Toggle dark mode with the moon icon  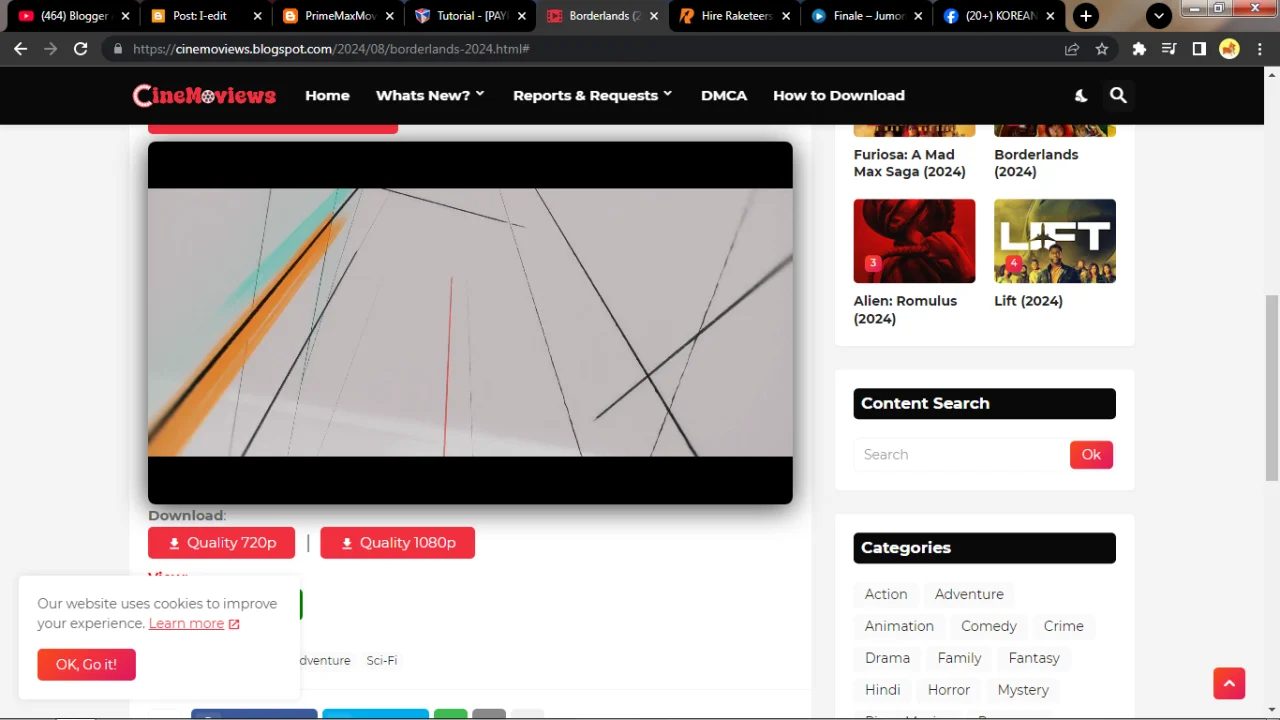(x=1081, y=95)
